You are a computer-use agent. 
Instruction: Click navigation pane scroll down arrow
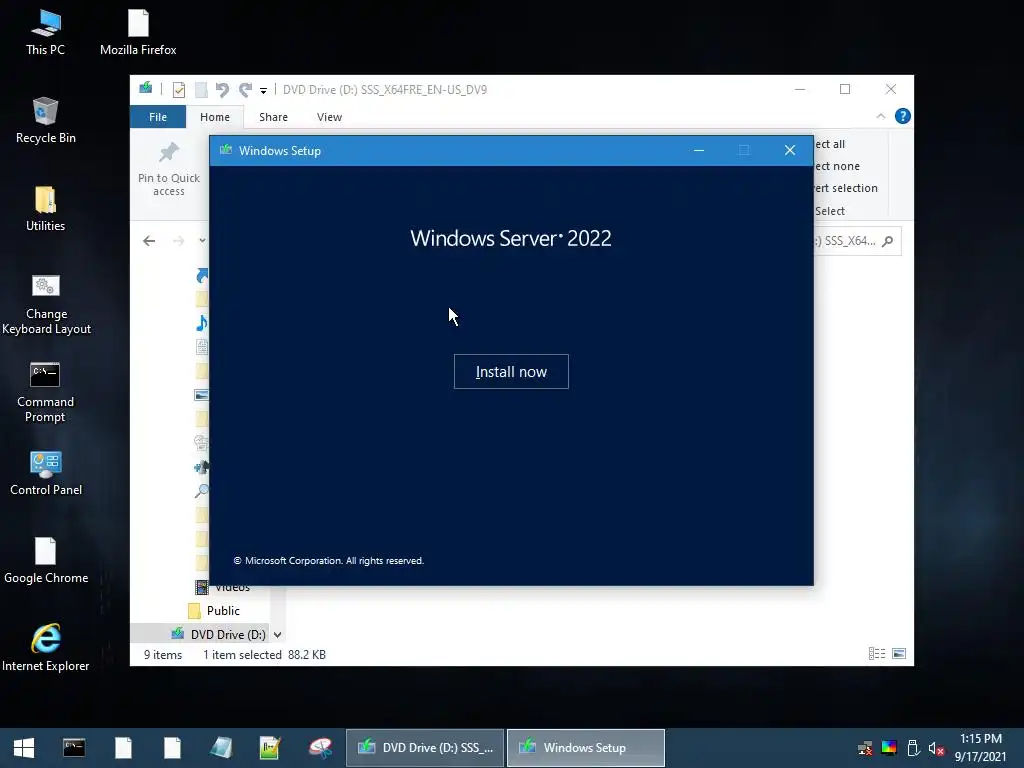coord(278,634)
